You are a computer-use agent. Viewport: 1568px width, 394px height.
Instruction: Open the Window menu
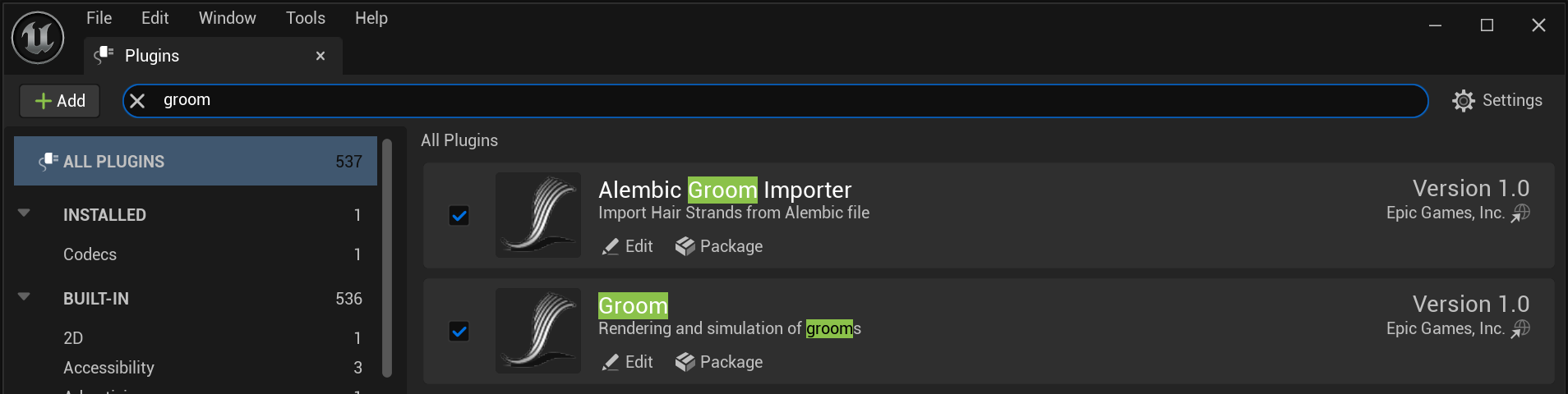click(227, 18)
